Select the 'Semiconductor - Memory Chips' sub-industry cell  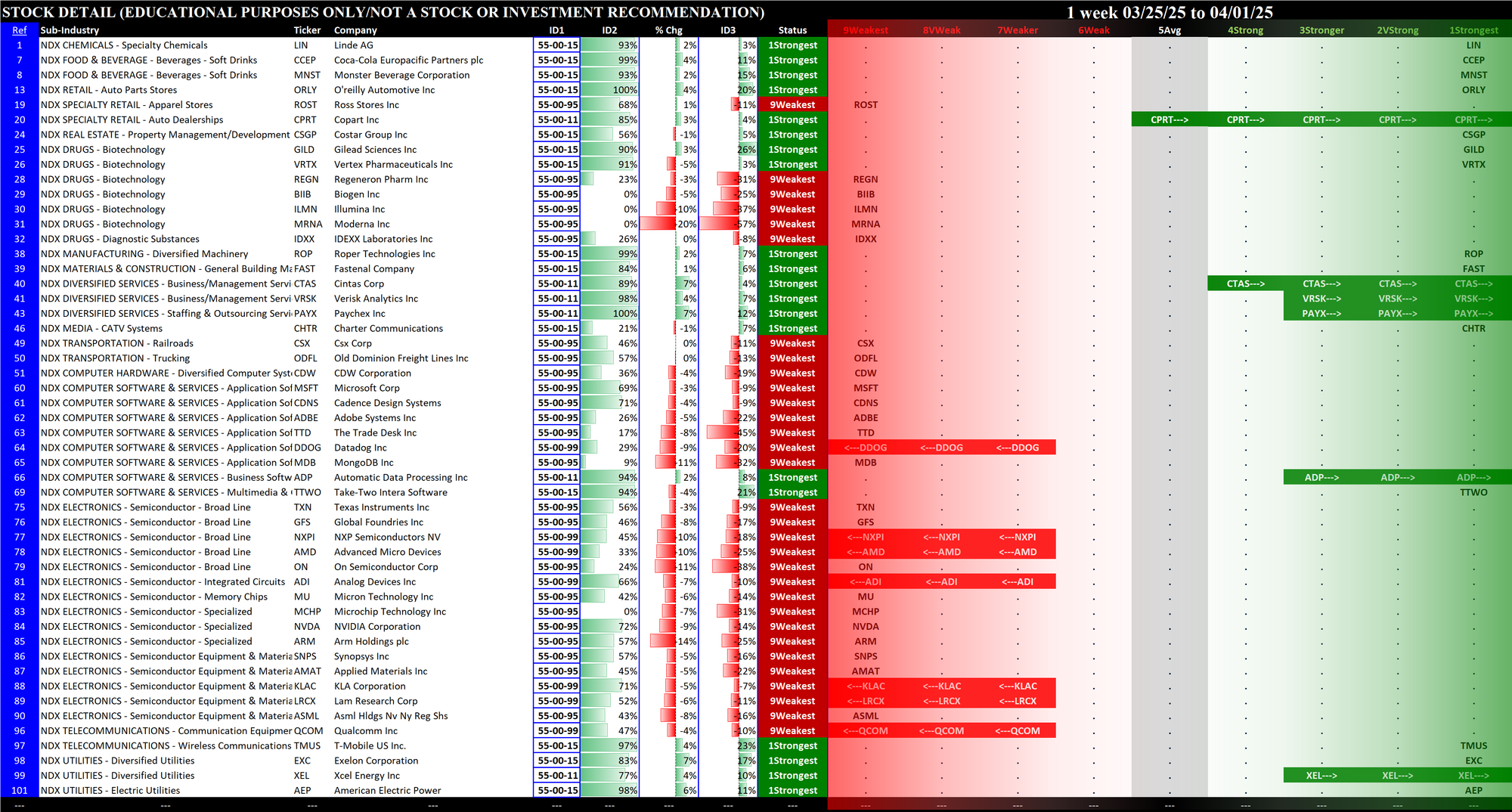click(x=154, y=597)
